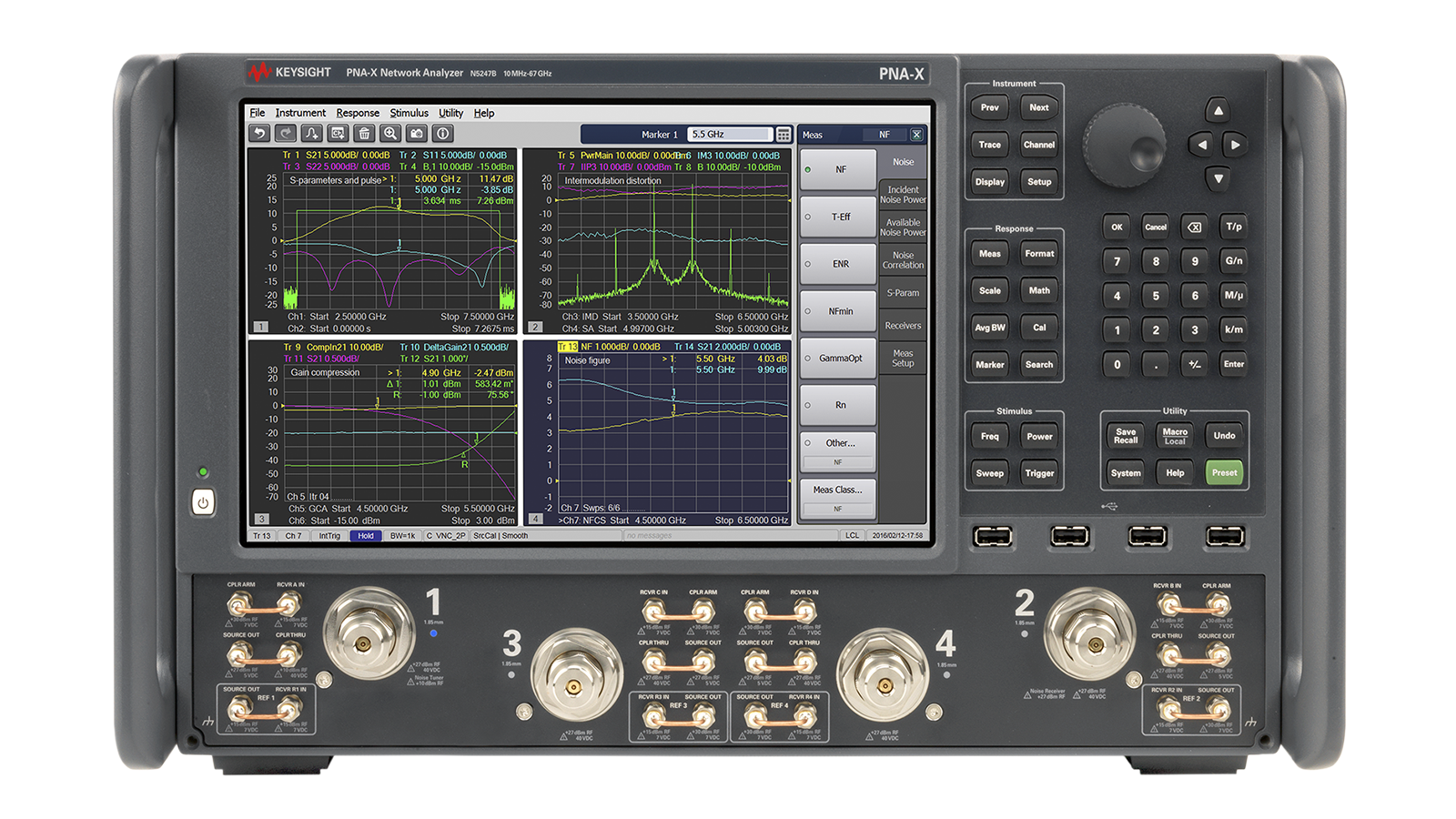1456x819 pixels.
Task: Click the copy channel toolbar icon
Action: [336, 134]
